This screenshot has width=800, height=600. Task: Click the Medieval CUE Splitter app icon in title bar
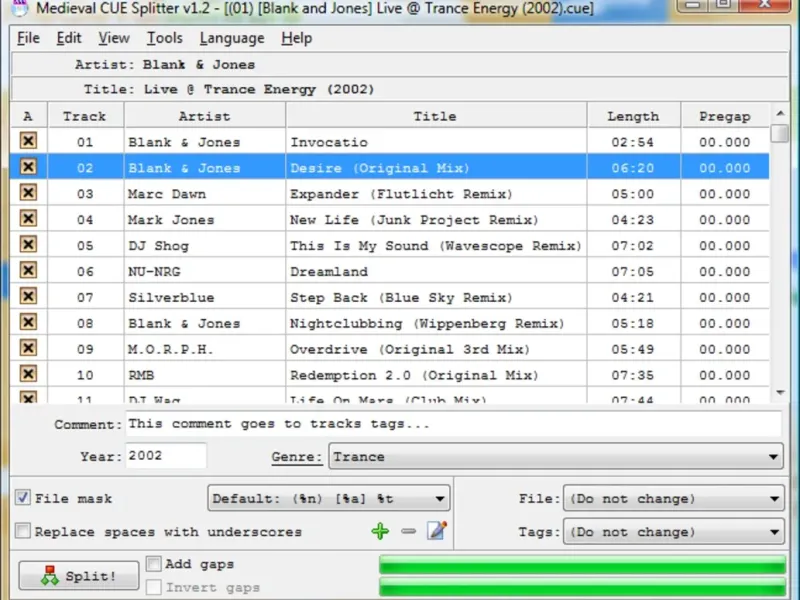[x=19, y=8]
